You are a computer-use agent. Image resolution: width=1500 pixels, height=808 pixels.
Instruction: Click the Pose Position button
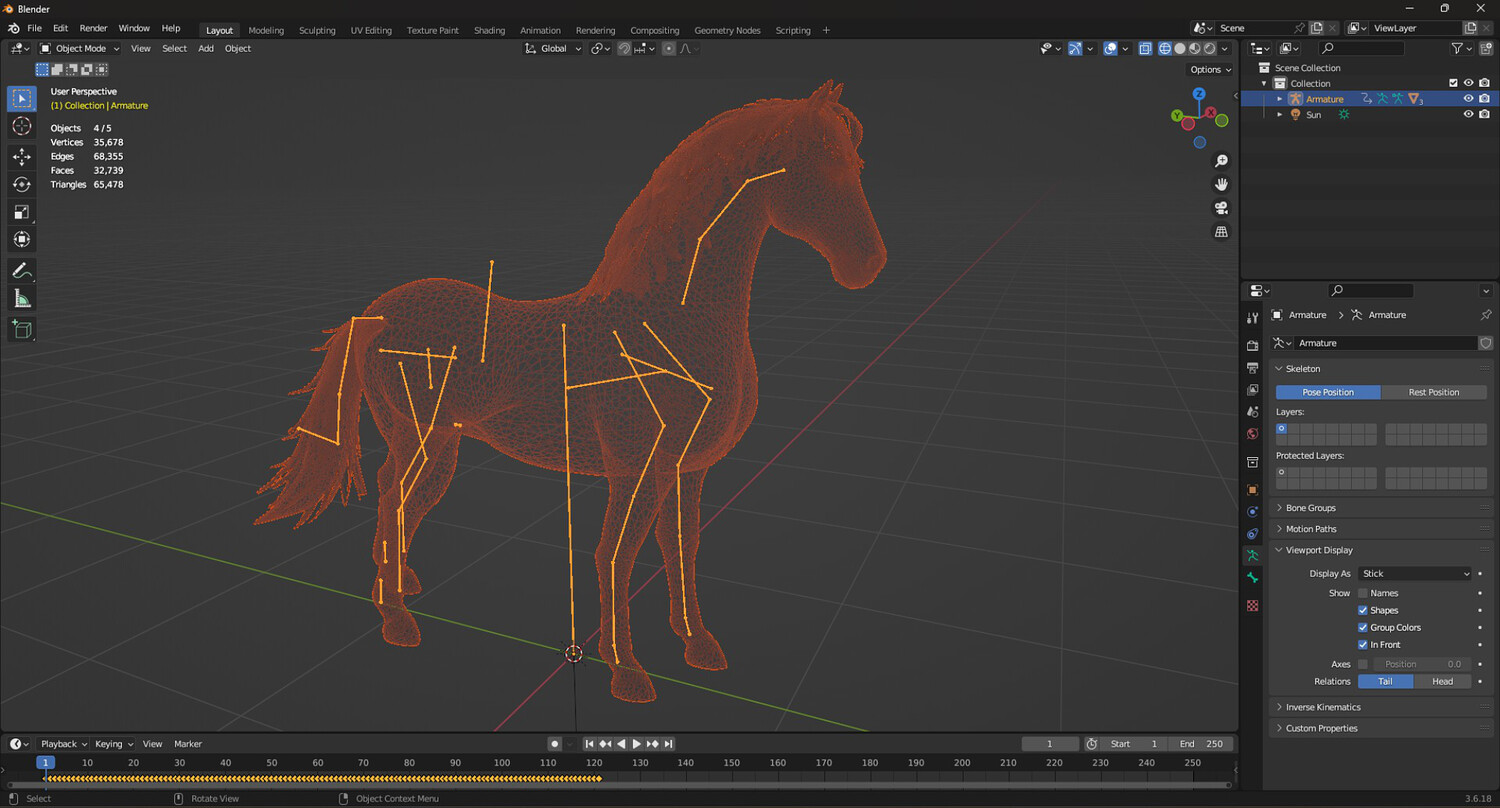[x=1328, y=392]
